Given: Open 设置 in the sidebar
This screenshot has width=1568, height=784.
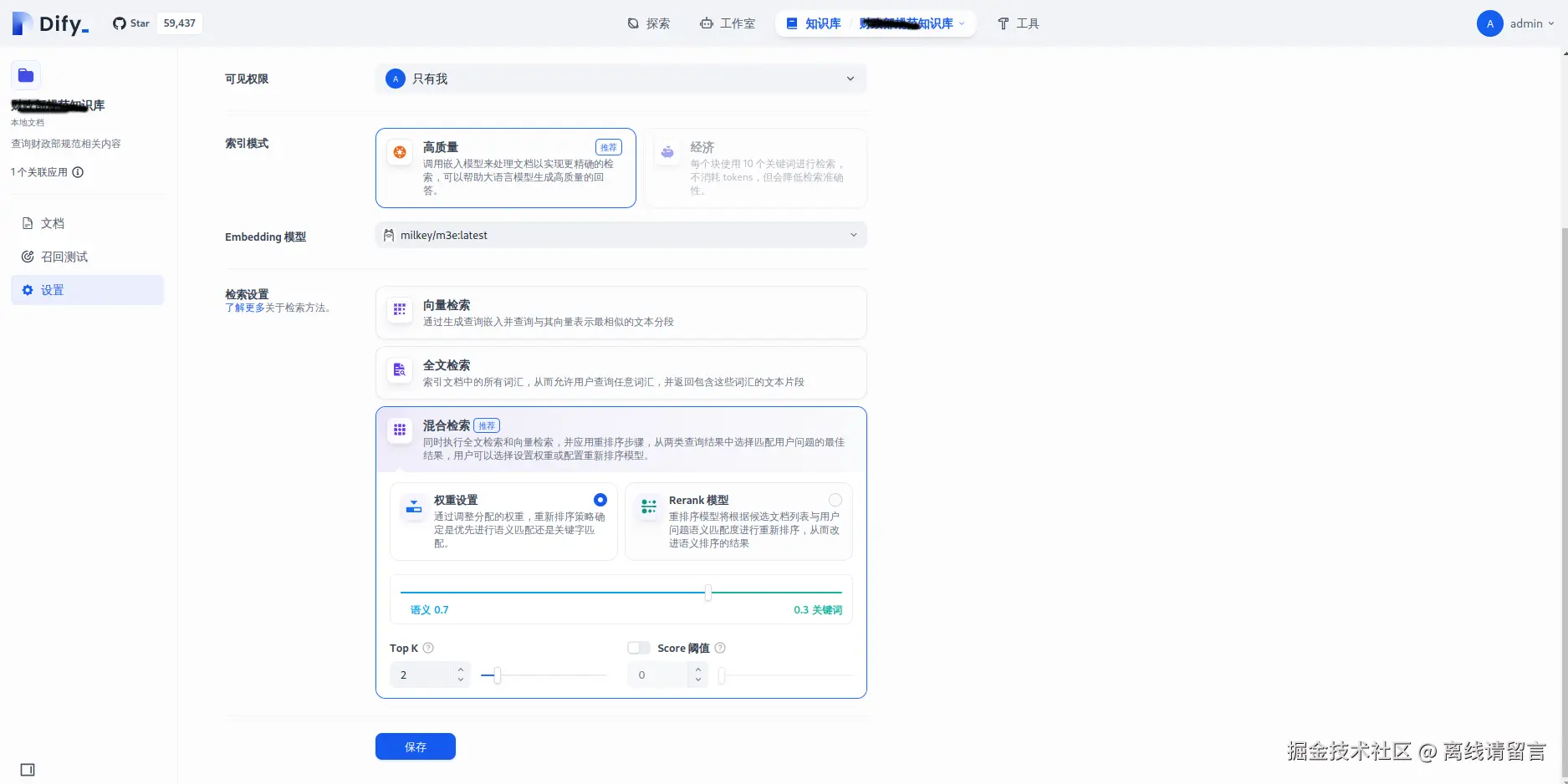Looking at the screenshot, I should coord(88,290).
